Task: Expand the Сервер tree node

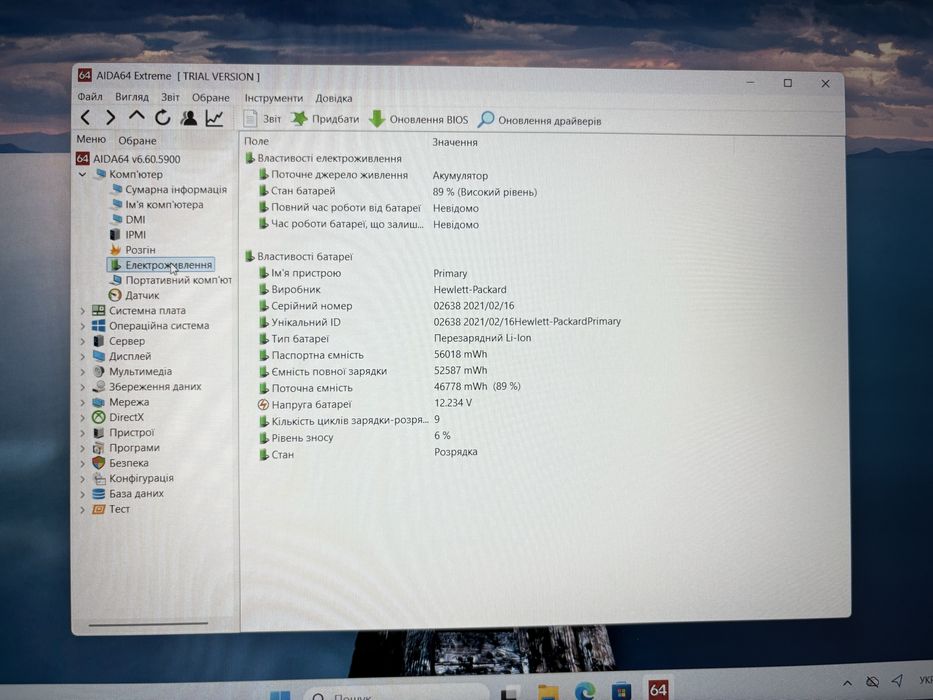Action: click(83, 341)
